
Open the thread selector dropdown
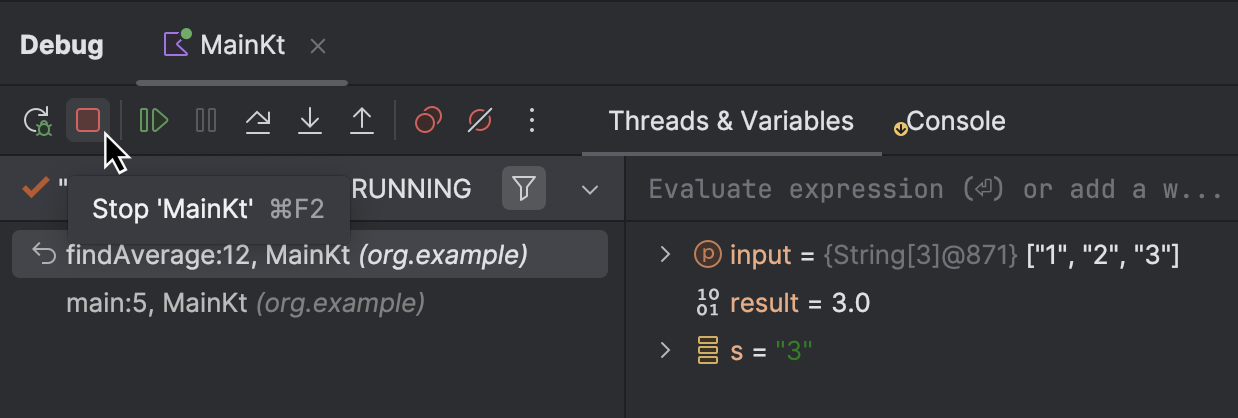(590, 189)
